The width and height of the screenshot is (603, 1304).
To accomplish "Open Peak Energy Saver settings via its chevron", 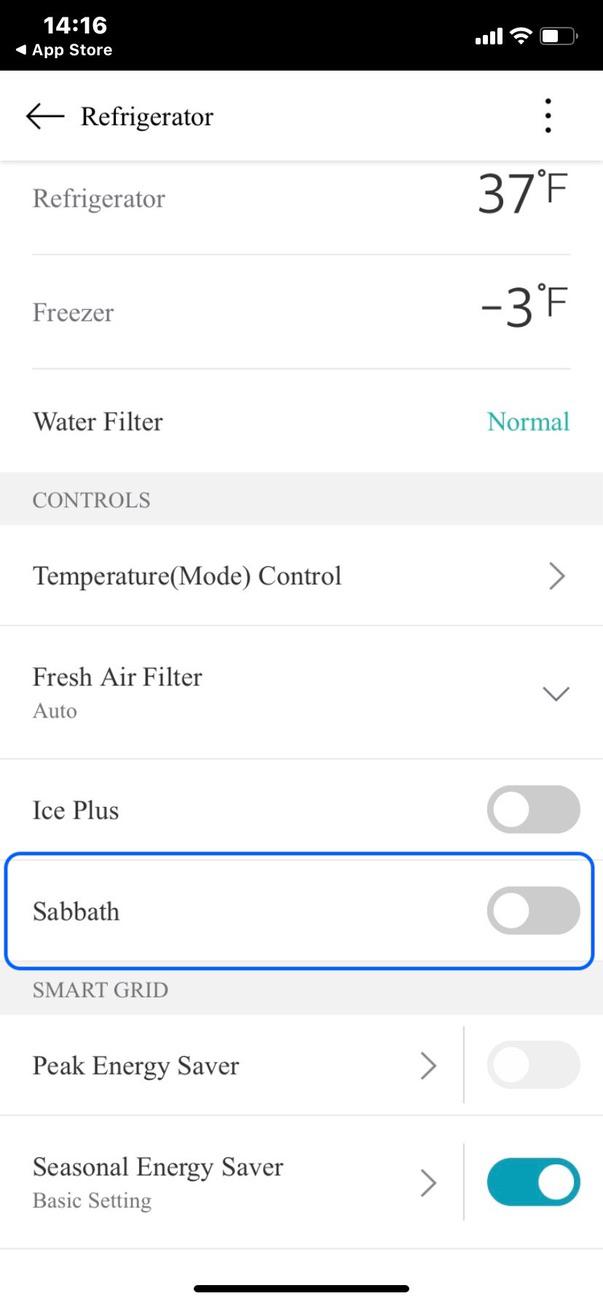I will pos(429,1065).
